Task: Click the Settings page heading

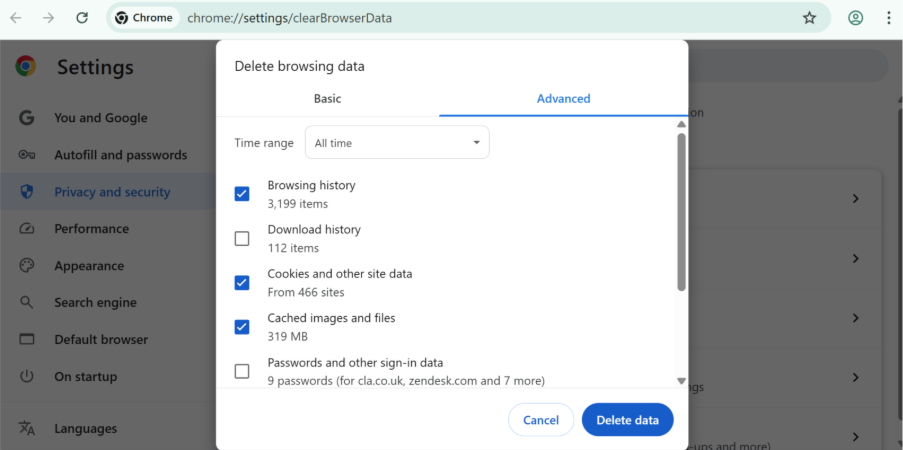Action: point(95,67)
